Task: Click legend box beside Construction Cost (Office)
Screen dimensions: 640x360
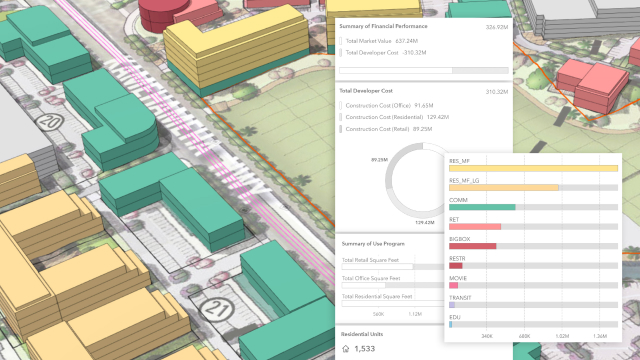Action: (341, 105)
